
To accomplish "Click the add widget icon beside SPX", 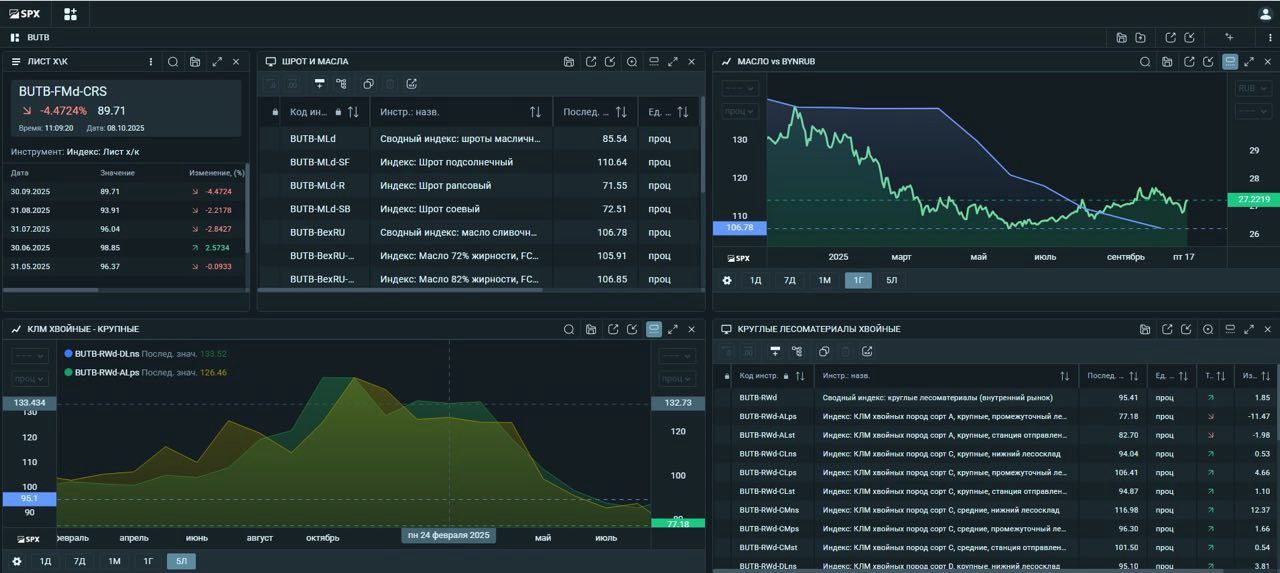I will [x=70, y=14].
